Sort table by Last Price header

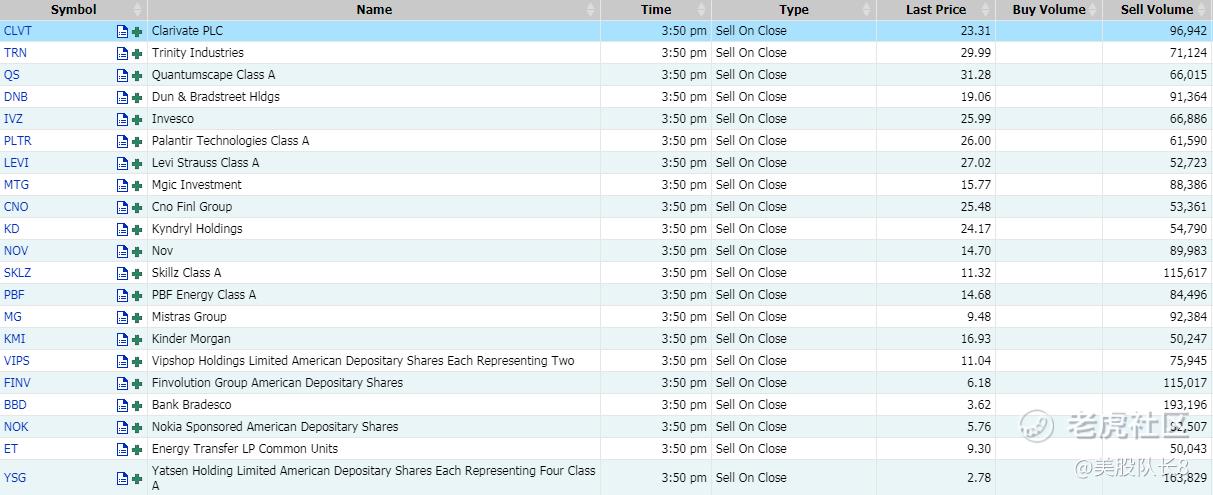point(936,9)
